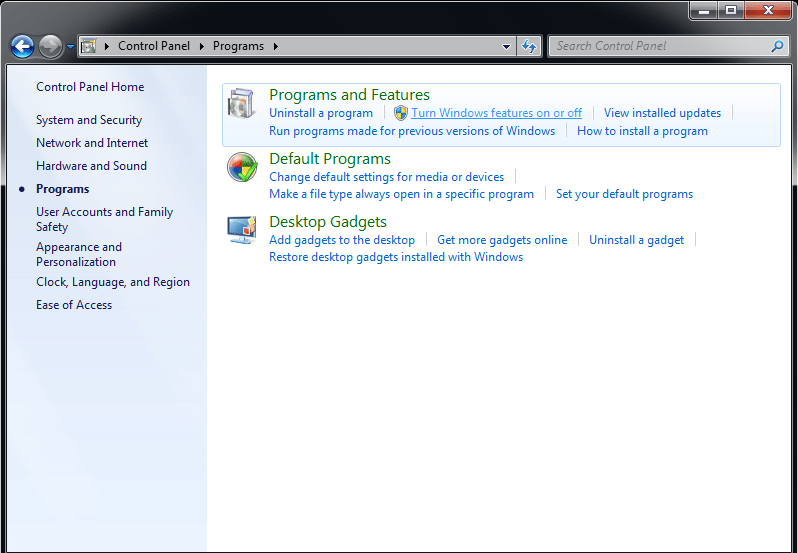Open the Programs and Features heading

coord(349,95)
